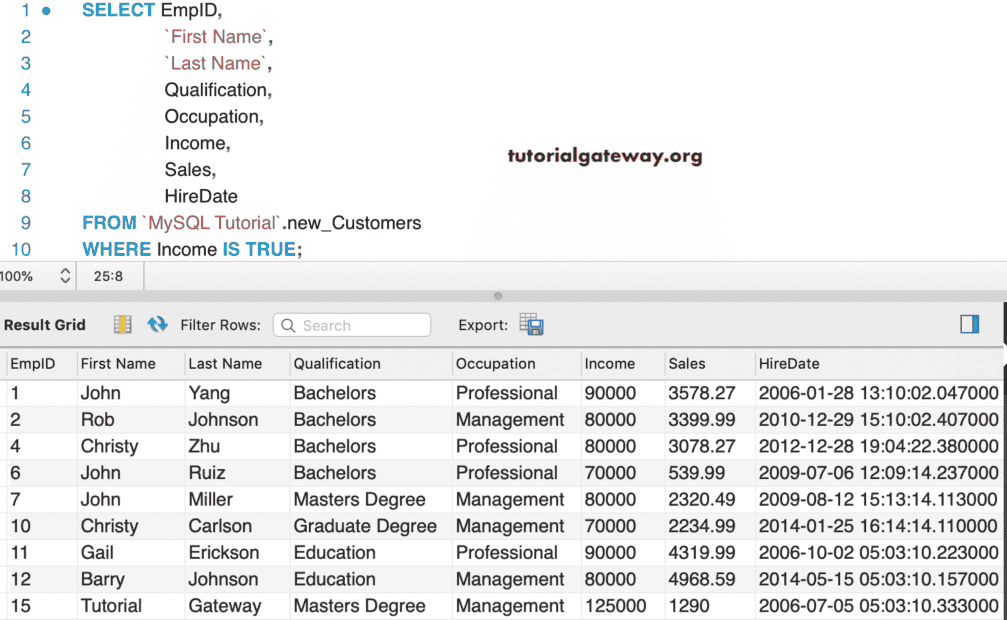The image size is (1007, 620).
Task: Select the HireDate column header
Action: [x=789, y=364]
